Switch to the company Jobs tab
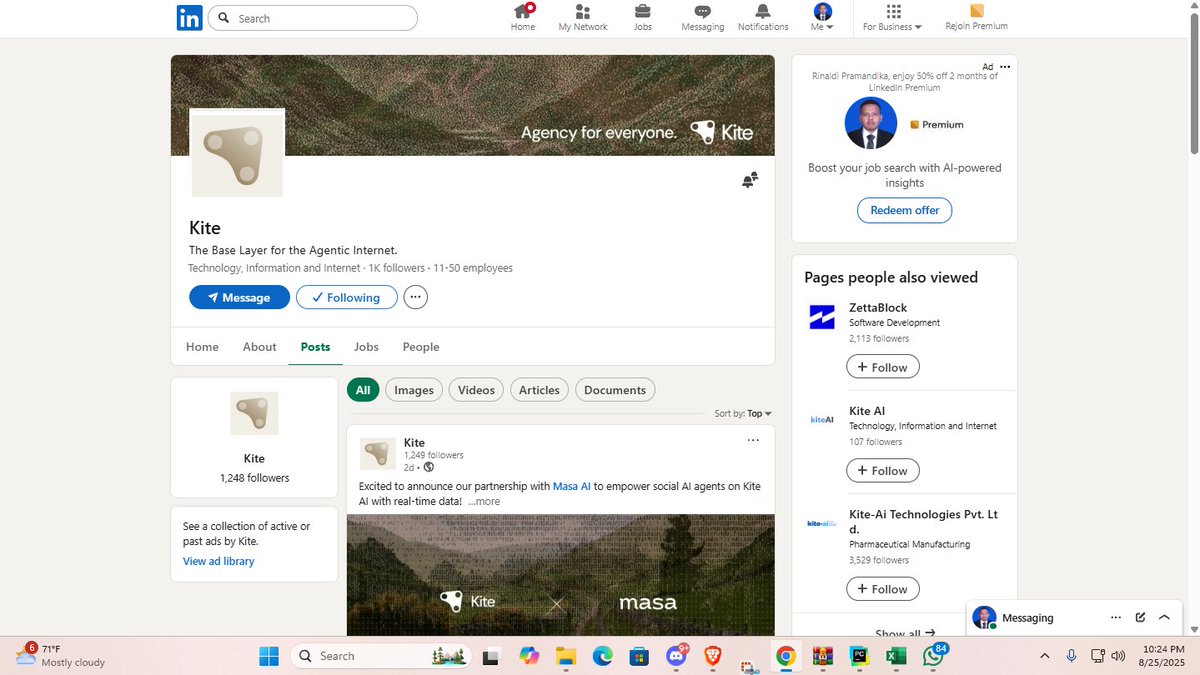This screenshot has height=675, width=1200. [366, 347]
